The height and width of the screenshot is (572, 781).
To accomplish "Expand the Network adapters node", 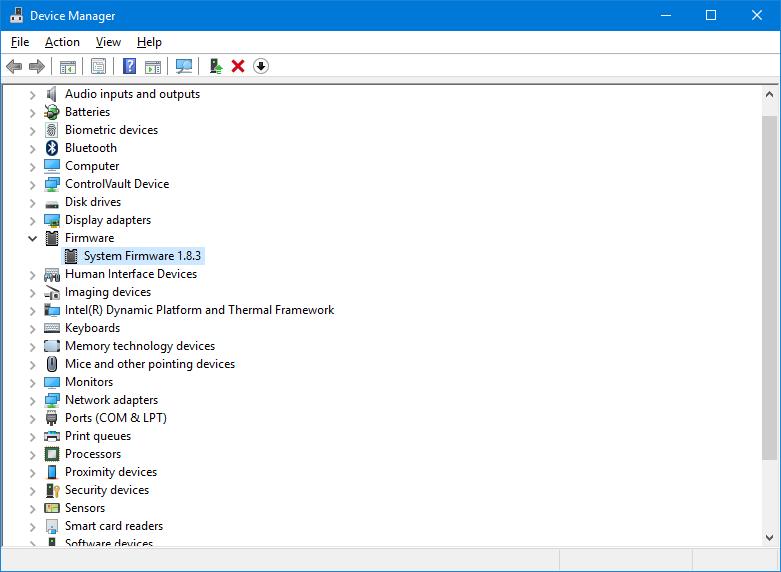I will click(x=32, y=401).
